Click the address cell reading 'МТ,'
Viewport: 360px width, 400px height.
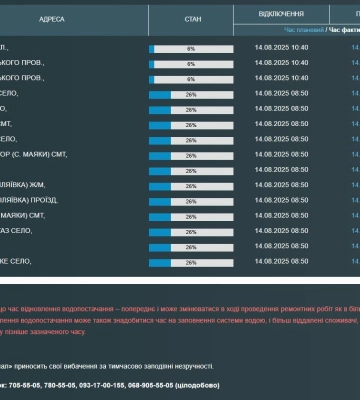(6, 124)
